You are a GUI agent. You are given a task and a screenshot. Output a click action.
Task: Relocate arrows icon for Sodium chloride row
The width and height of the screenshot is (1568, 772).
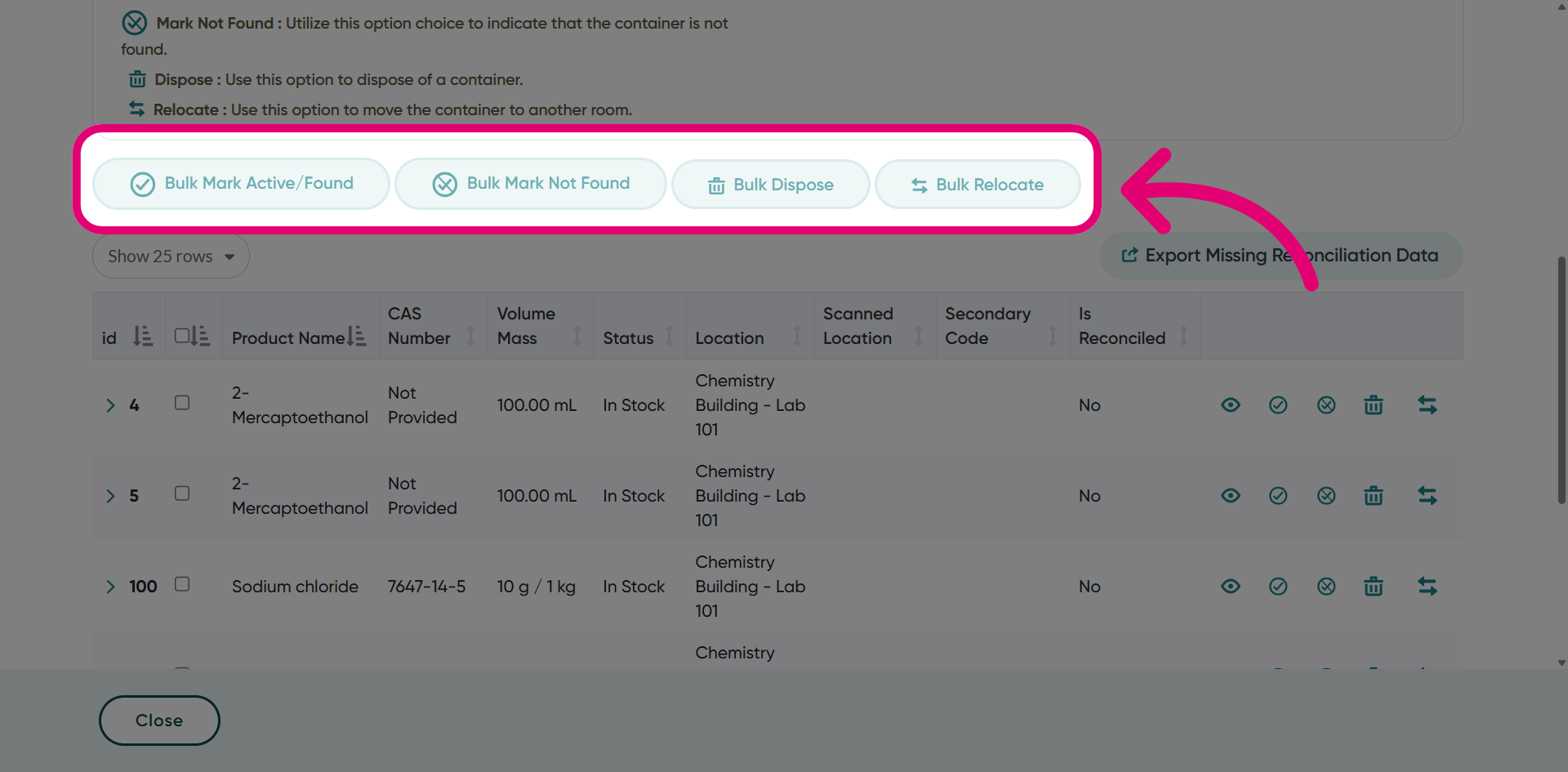tap(1428, 587)
